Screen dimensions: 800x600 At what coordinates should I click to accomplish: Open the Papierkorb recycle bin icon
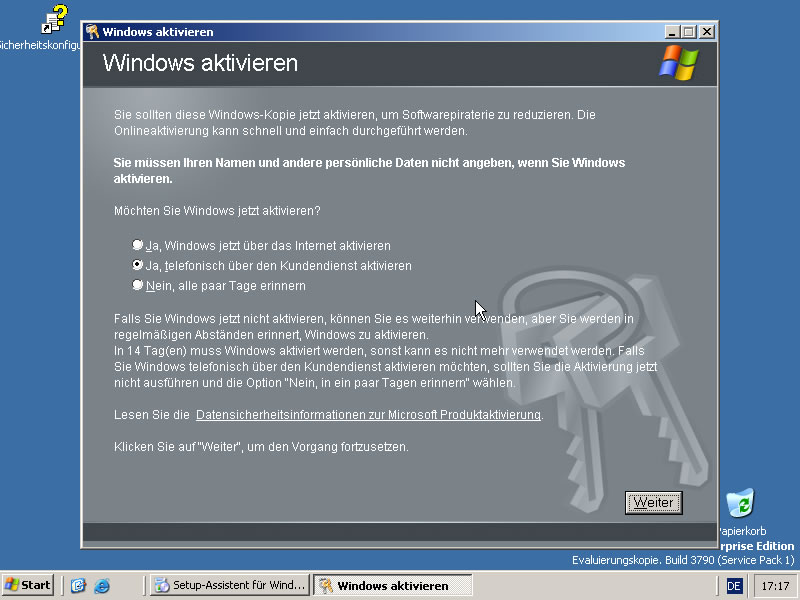point(740,503)
